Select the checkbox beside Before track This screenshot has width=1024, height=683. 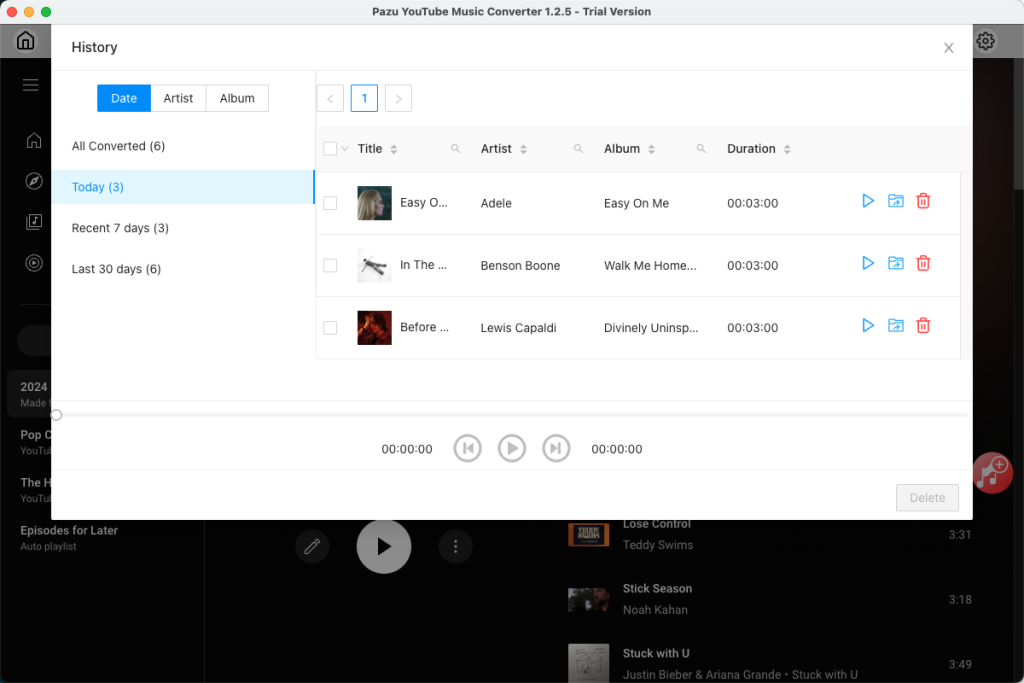(x=331, y=327)
